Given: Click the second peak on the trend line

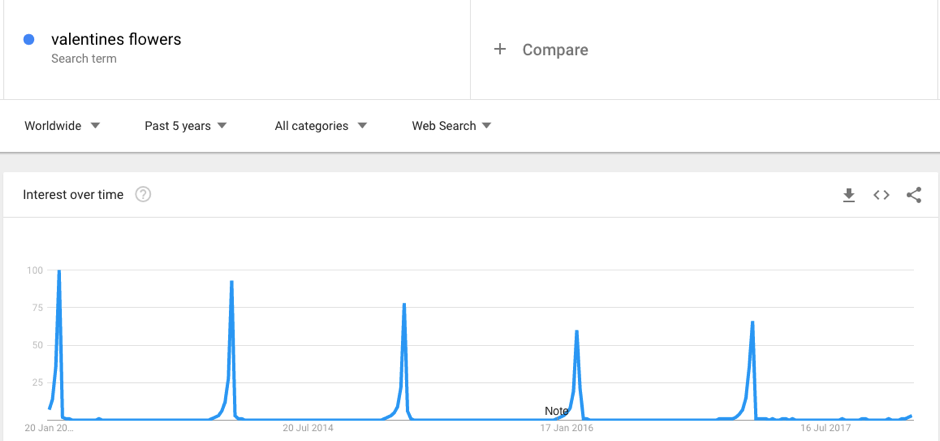Looking at the screenshot, I should 231,282.
